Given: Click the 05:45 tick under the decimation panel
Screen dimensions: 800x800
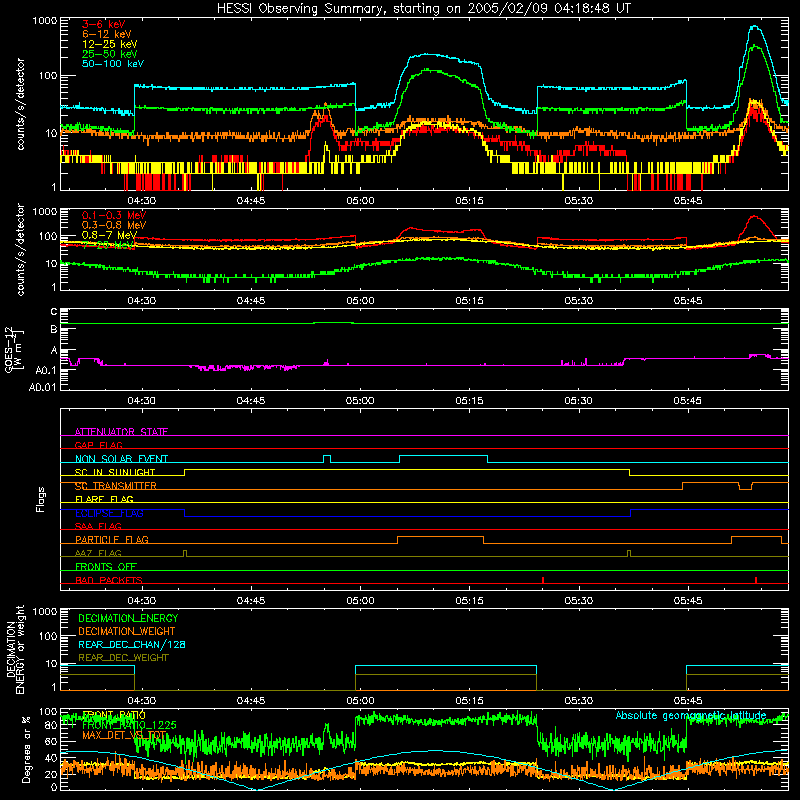Looking at the screenshot, I should pyautogui.click(x=688, y=701).
